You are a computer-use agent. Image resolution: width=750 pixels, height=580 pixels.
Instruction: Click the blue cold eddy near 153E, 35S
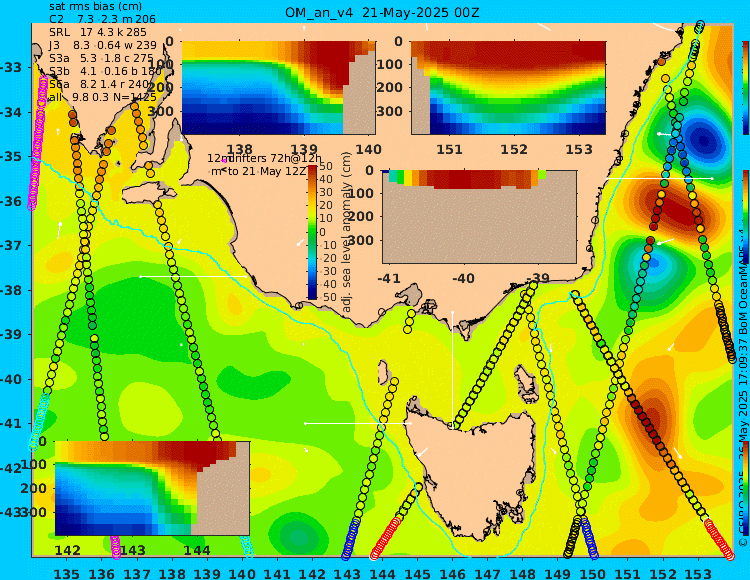point(702,141)
